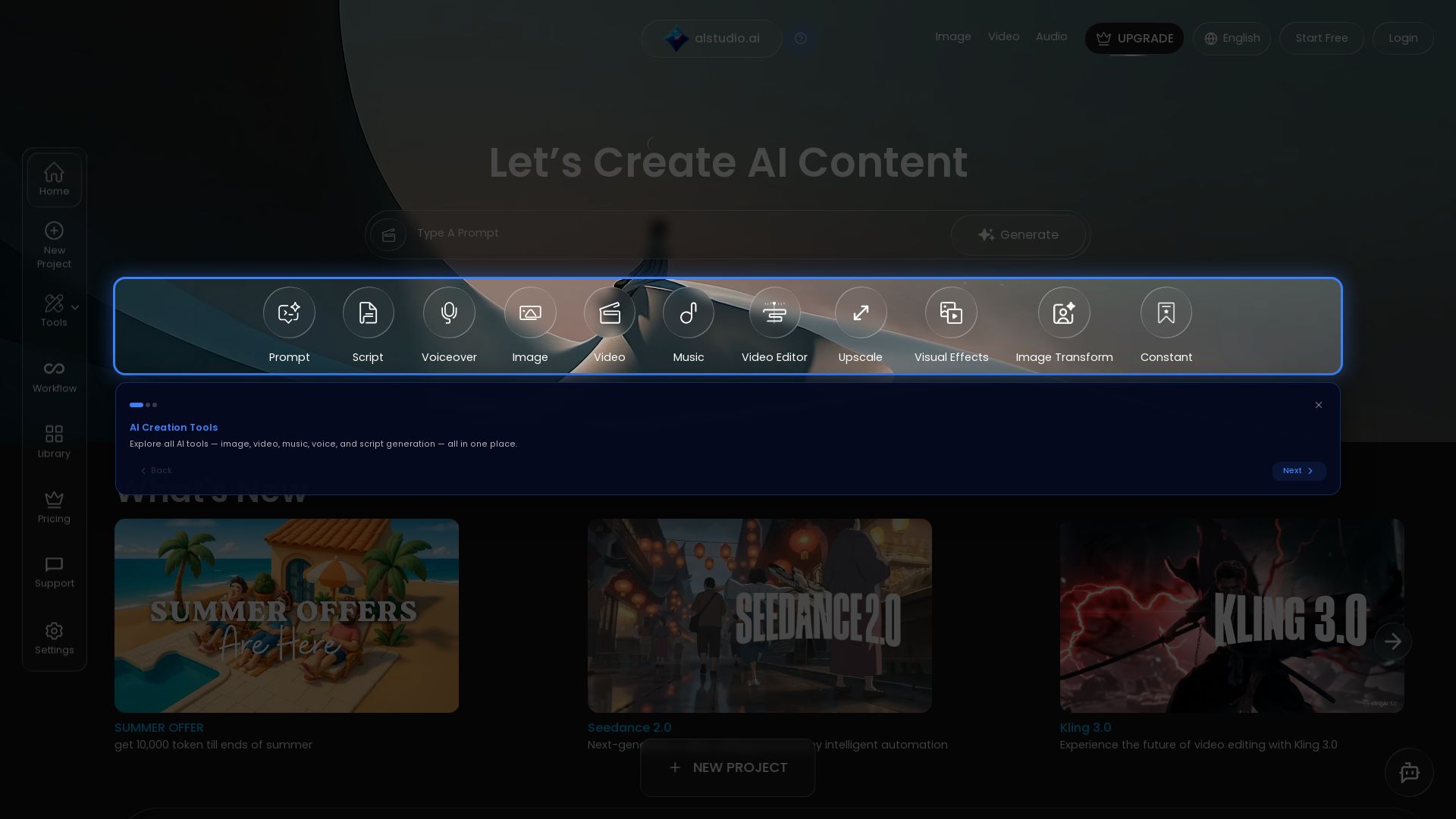This screenshot has width=1456, height=819.
Task: Select the Upscale arrows icon
Action: 861,312
